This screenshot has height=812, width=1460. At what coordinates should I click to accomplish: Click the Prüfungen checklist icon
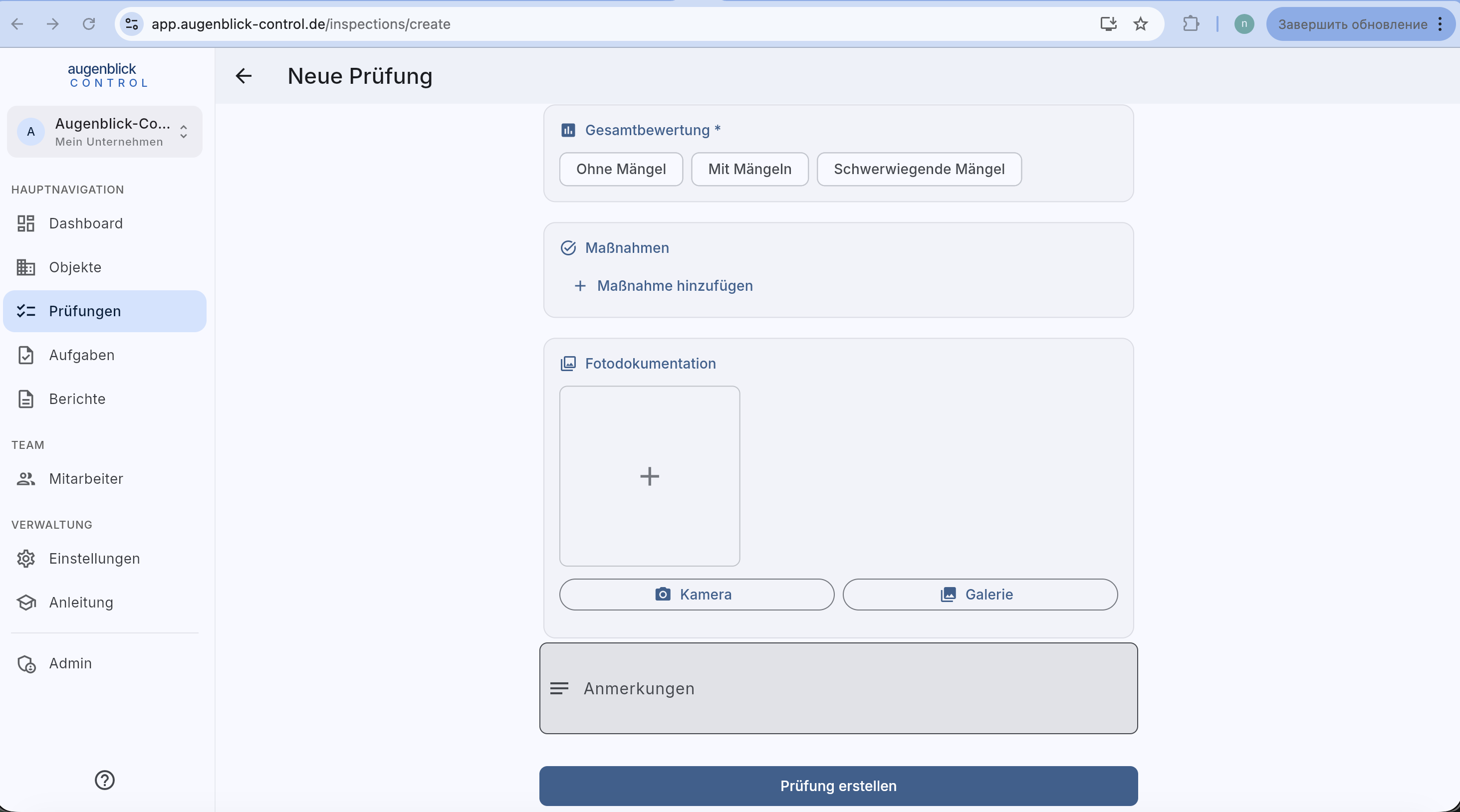(25, 311)
